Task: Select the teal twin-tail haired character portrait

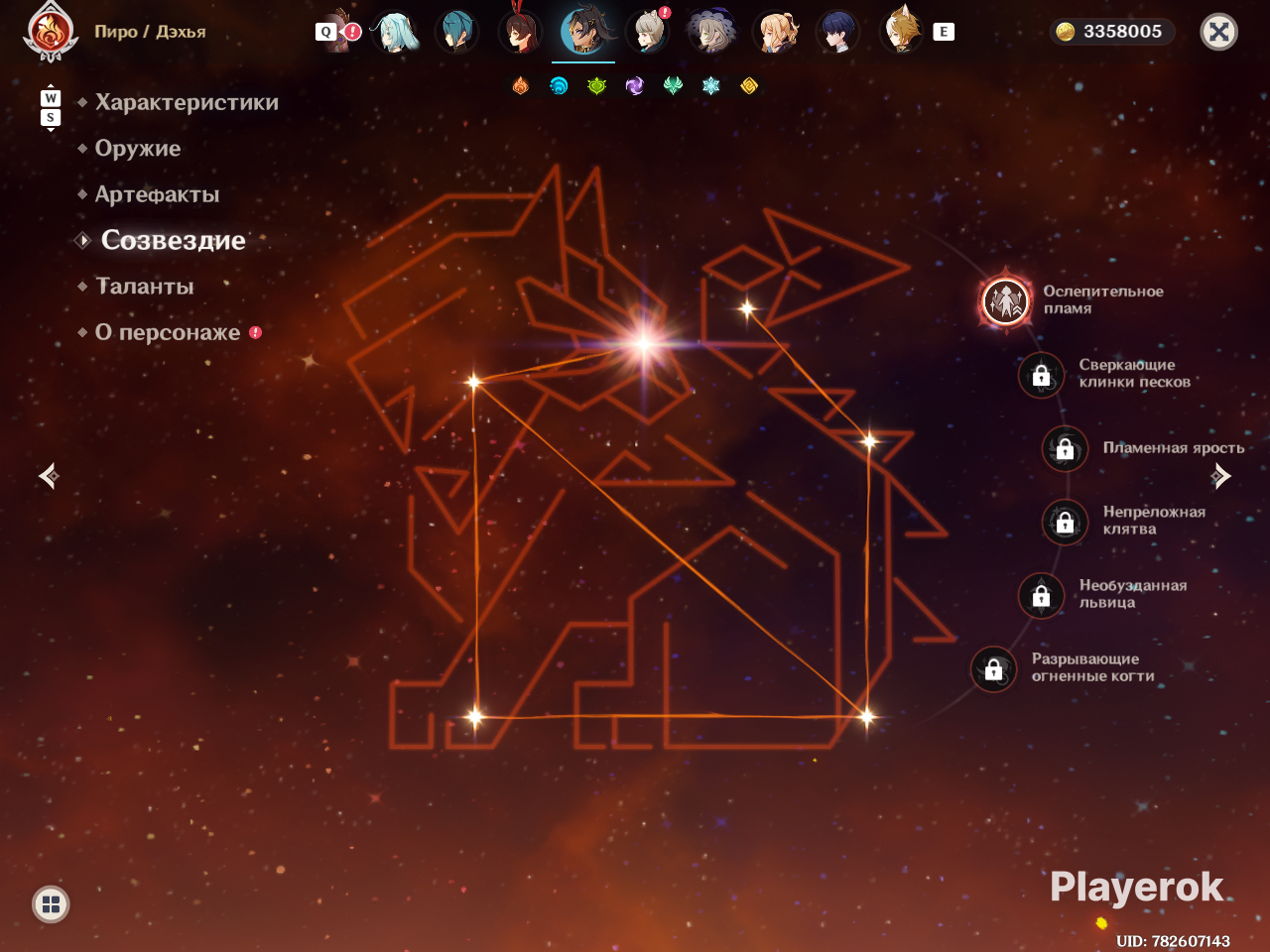Action: pos(394,32)
